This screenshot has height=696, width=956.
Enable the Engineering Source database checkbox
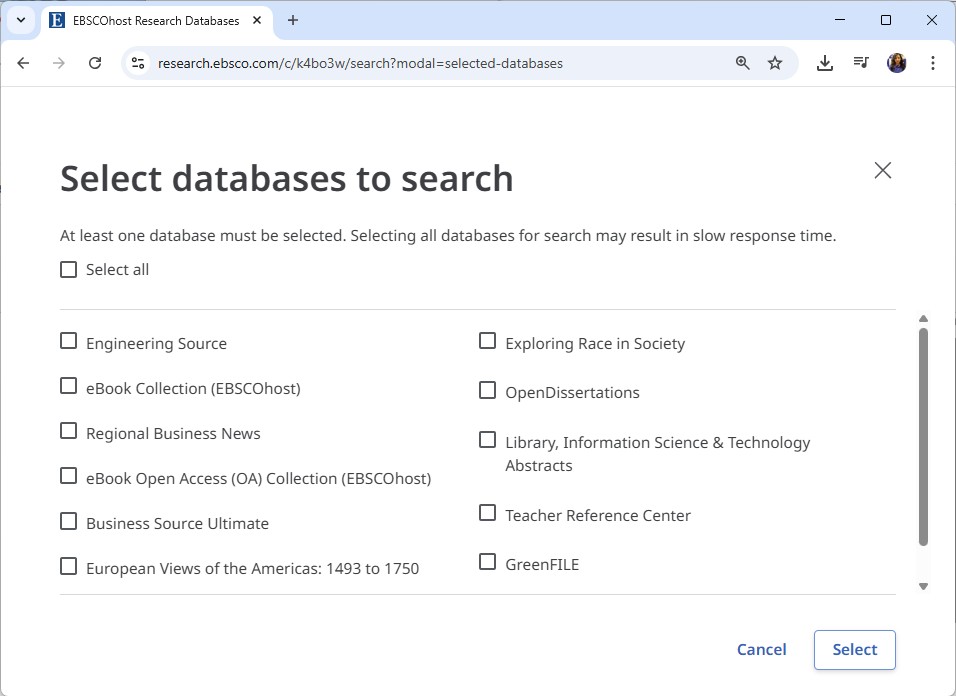click(69, 341)
